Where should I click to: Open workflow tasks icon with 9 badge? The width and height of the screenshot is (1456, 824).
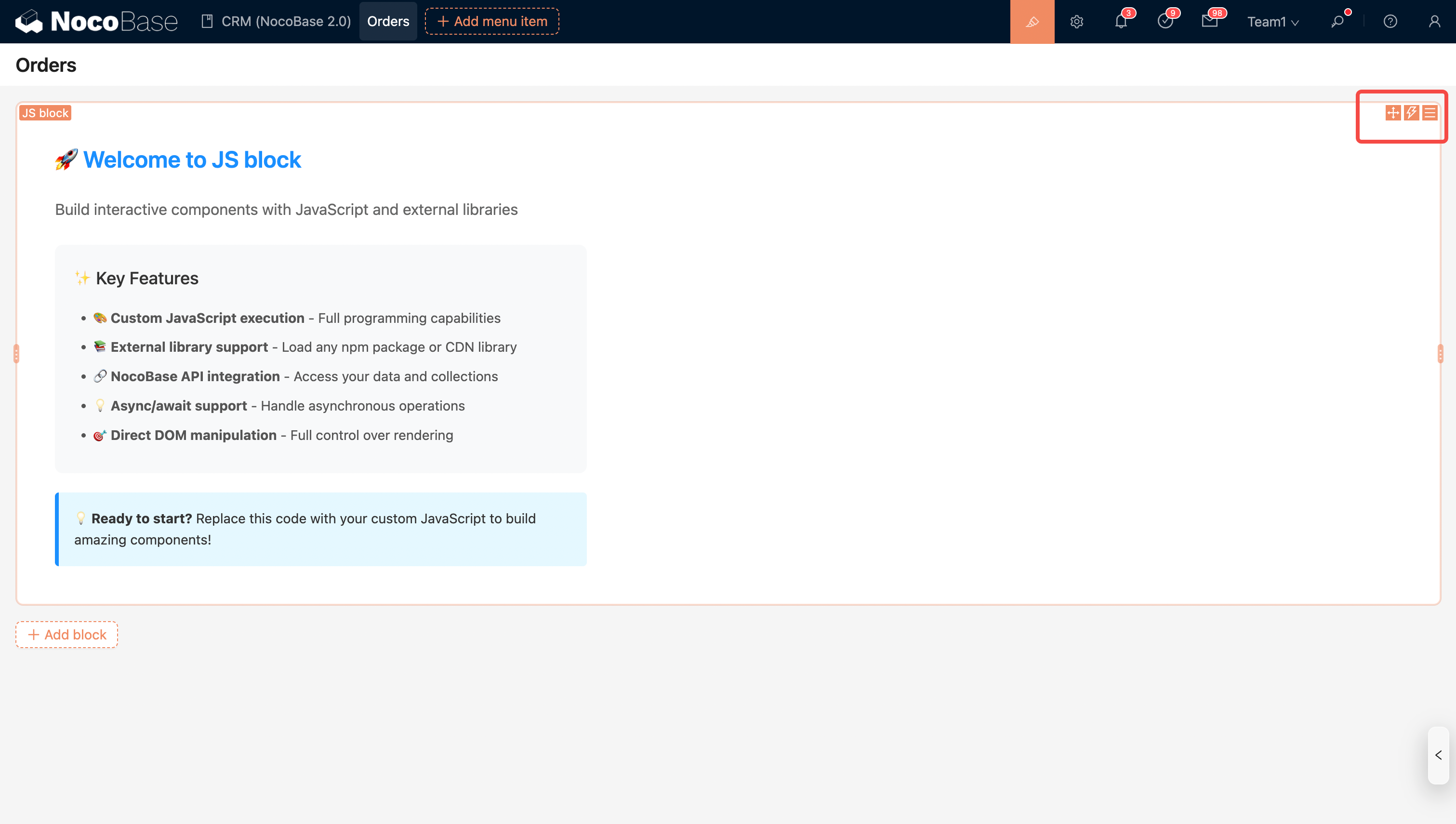click(x=1165, y=22)
